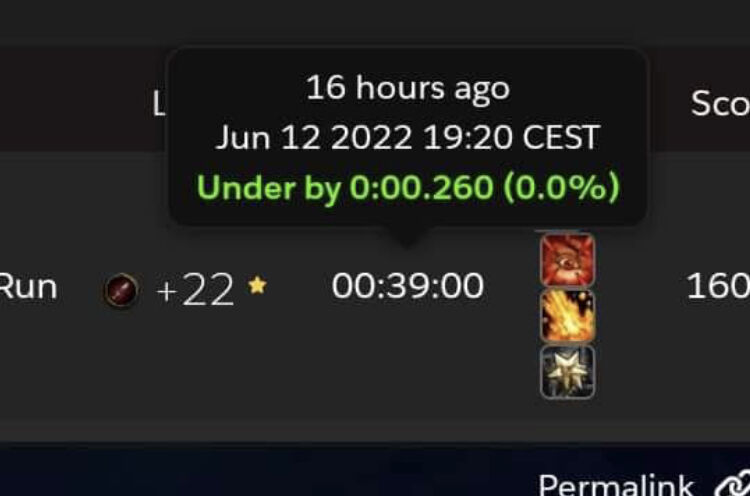Select the red angry-face affix icon
The height and width of the screenshot is (496, 750).
click(x=567, y=260)
